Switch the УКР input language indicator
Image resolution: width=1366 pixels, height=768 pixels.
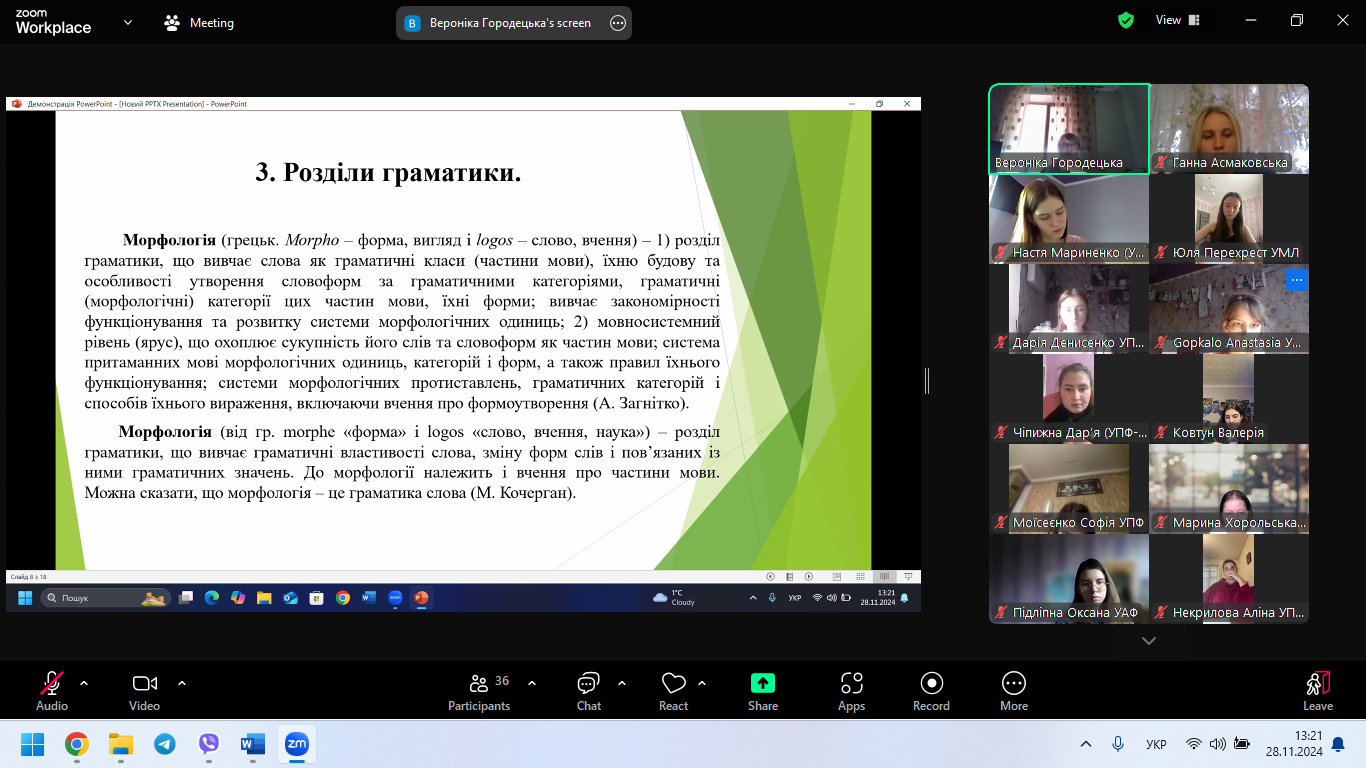pyautogui.click(x=1156, y=744)
